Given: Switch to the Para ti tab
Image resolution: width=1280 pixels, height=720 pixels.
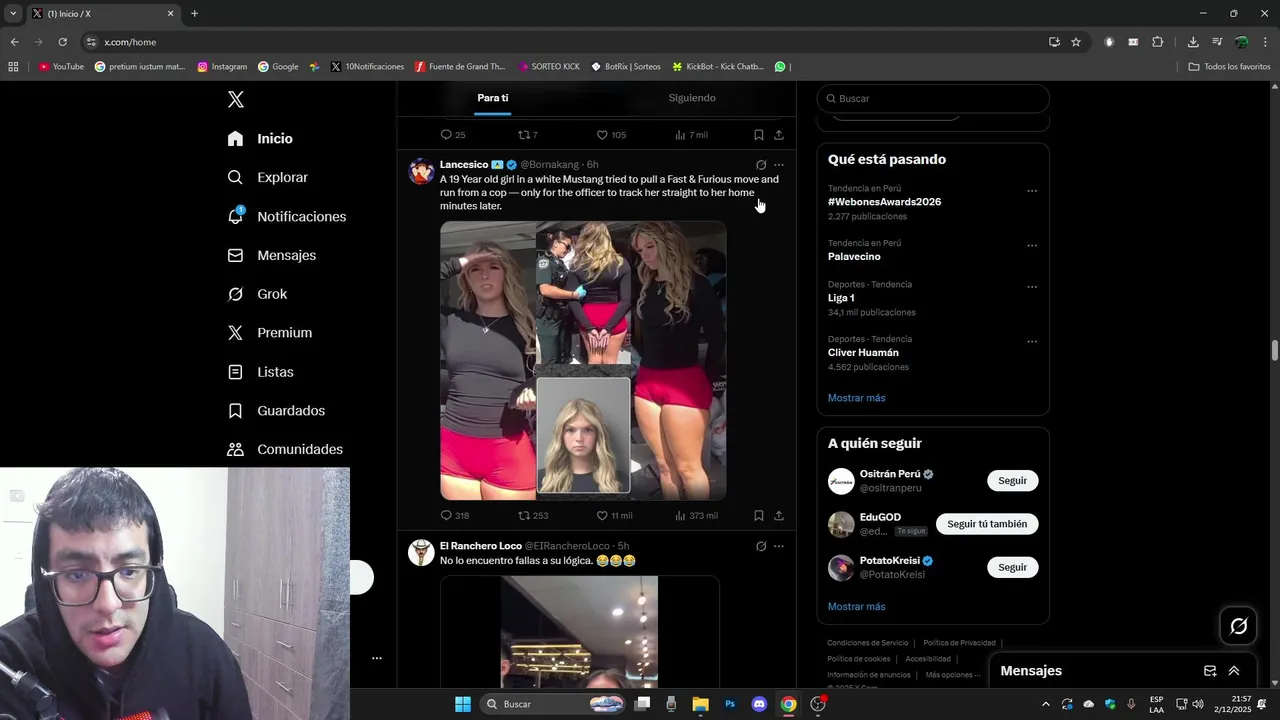Looking at the screenshot, I should point(493,98).
